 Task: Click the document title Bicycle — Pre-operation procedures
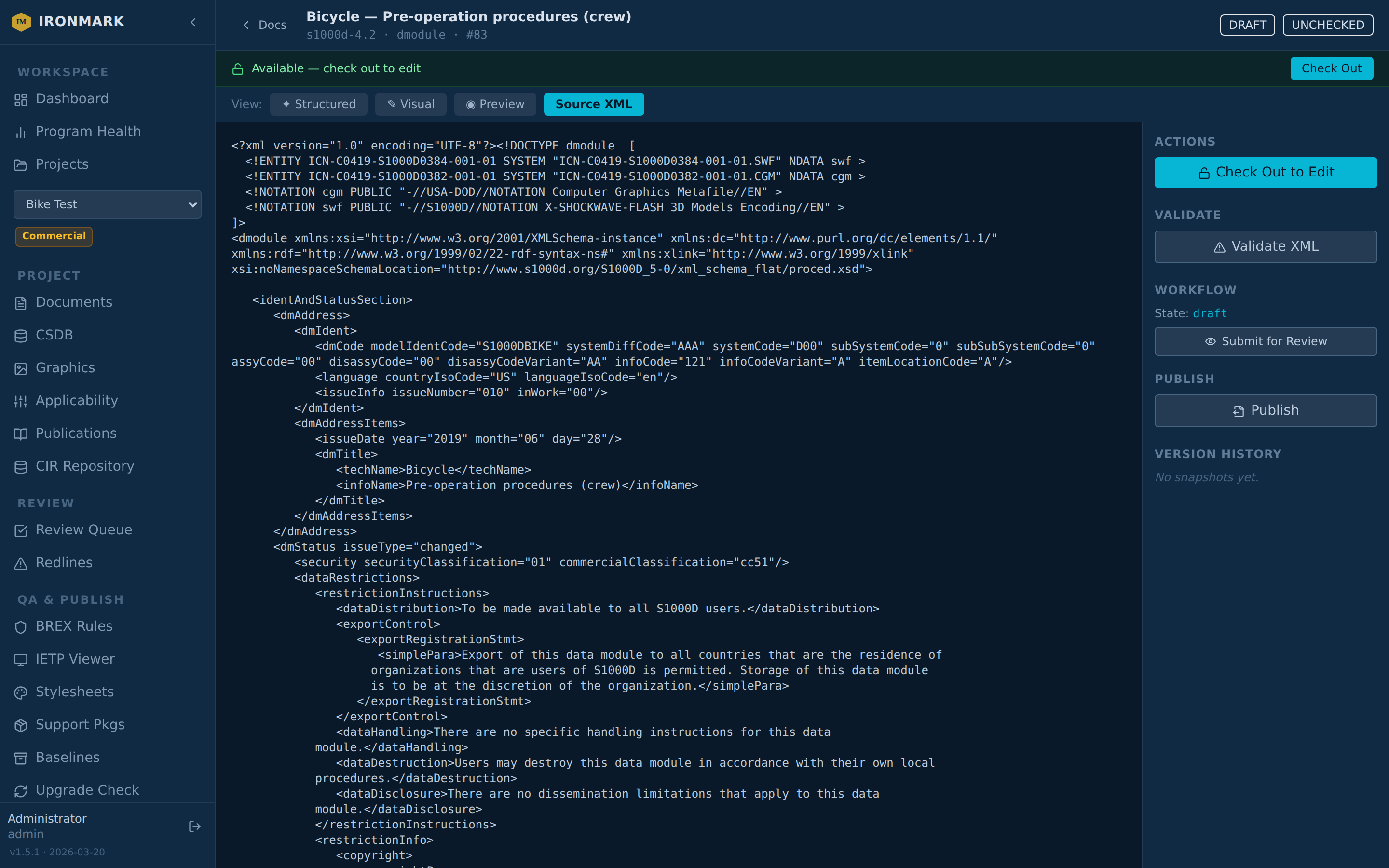click(468, 17)
